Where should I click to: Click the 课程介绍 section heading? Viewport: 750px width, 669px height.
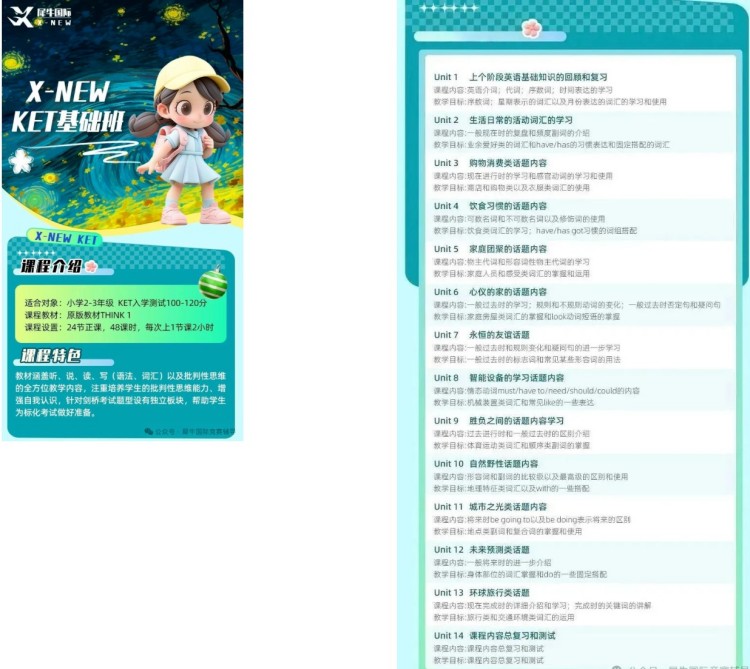pos(52,267)
